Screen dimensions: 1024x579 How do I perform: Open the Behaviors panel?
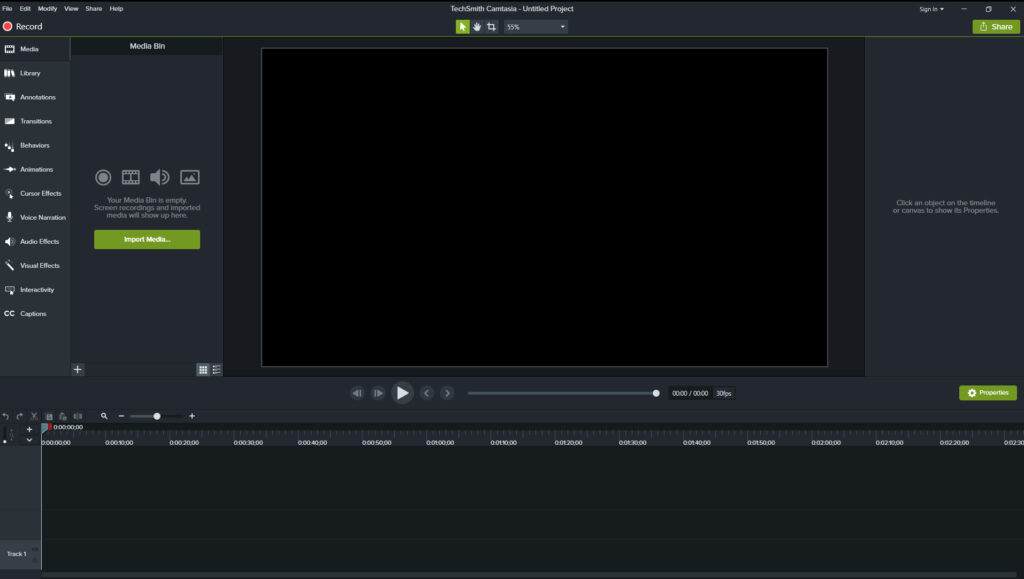click(35, 146)
